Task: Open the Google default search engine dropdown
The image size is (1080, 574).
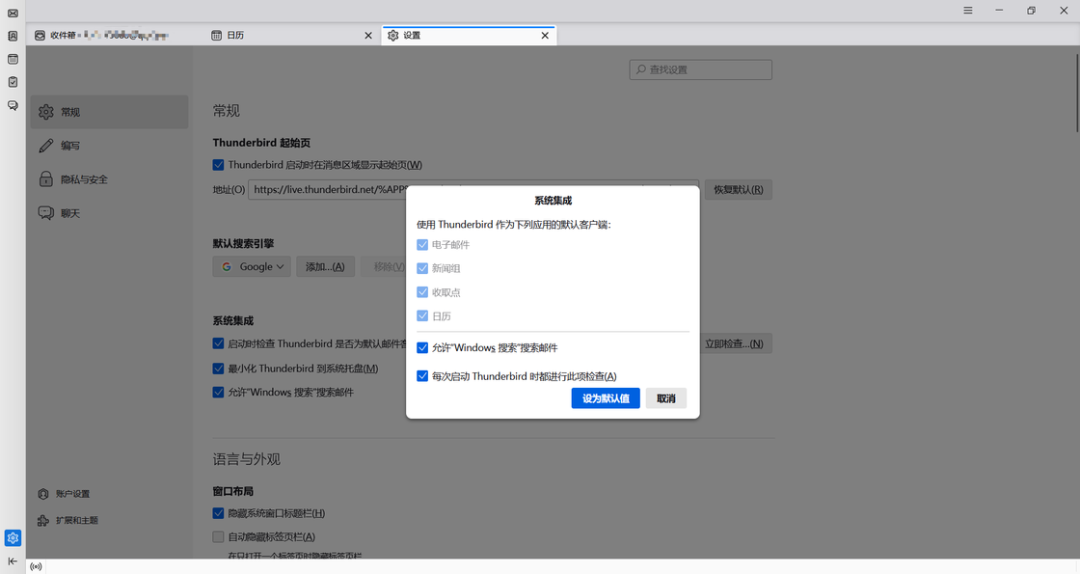Action: point(252,267)
